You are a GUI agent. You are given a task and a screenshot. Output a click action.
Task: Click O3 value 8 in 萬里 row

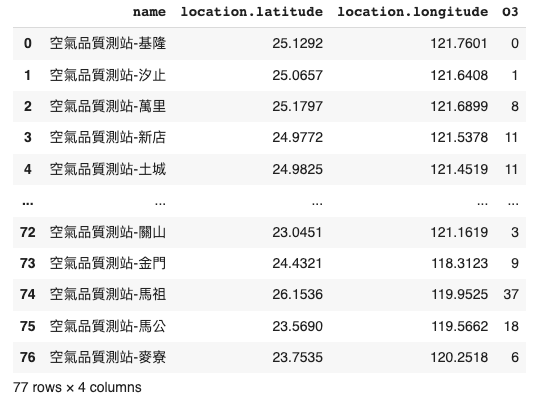coord(515,106)
